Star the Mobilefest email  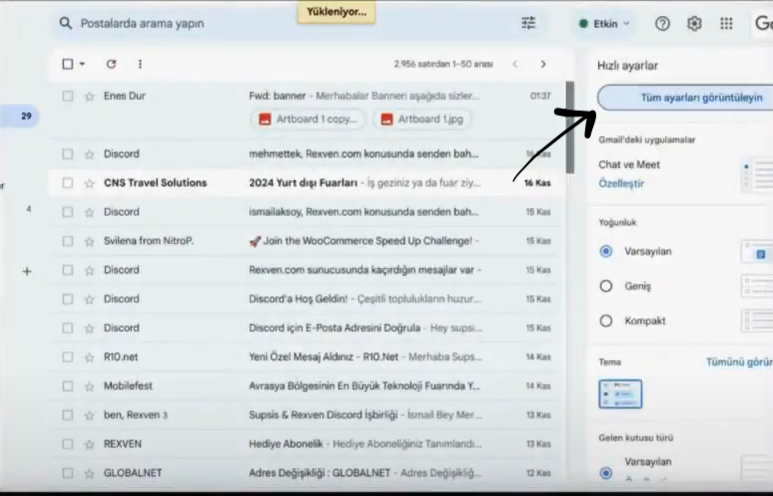tap(89, 387)
